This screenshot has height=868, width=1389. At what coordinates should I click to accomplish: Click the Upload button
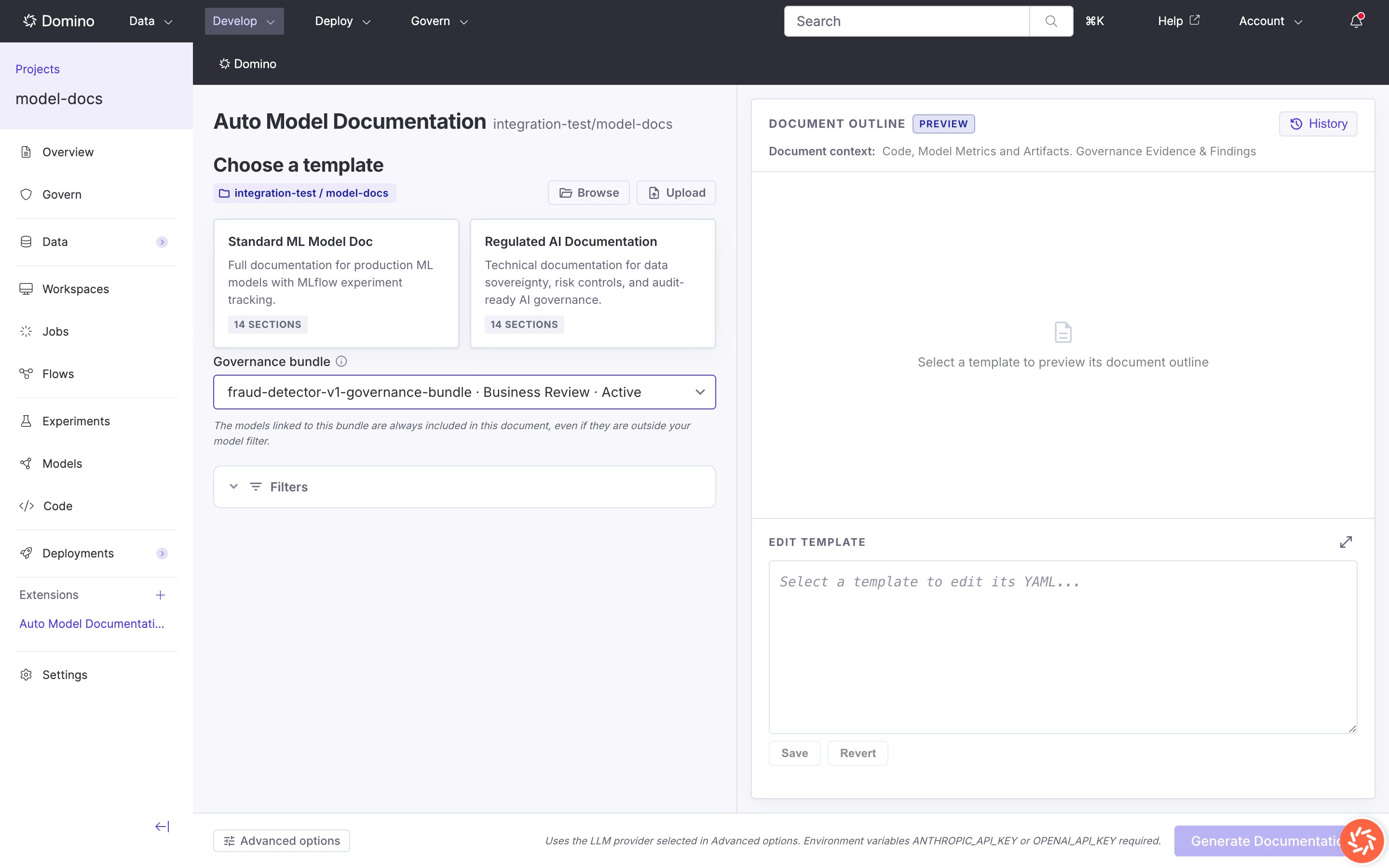click(676, 193)
